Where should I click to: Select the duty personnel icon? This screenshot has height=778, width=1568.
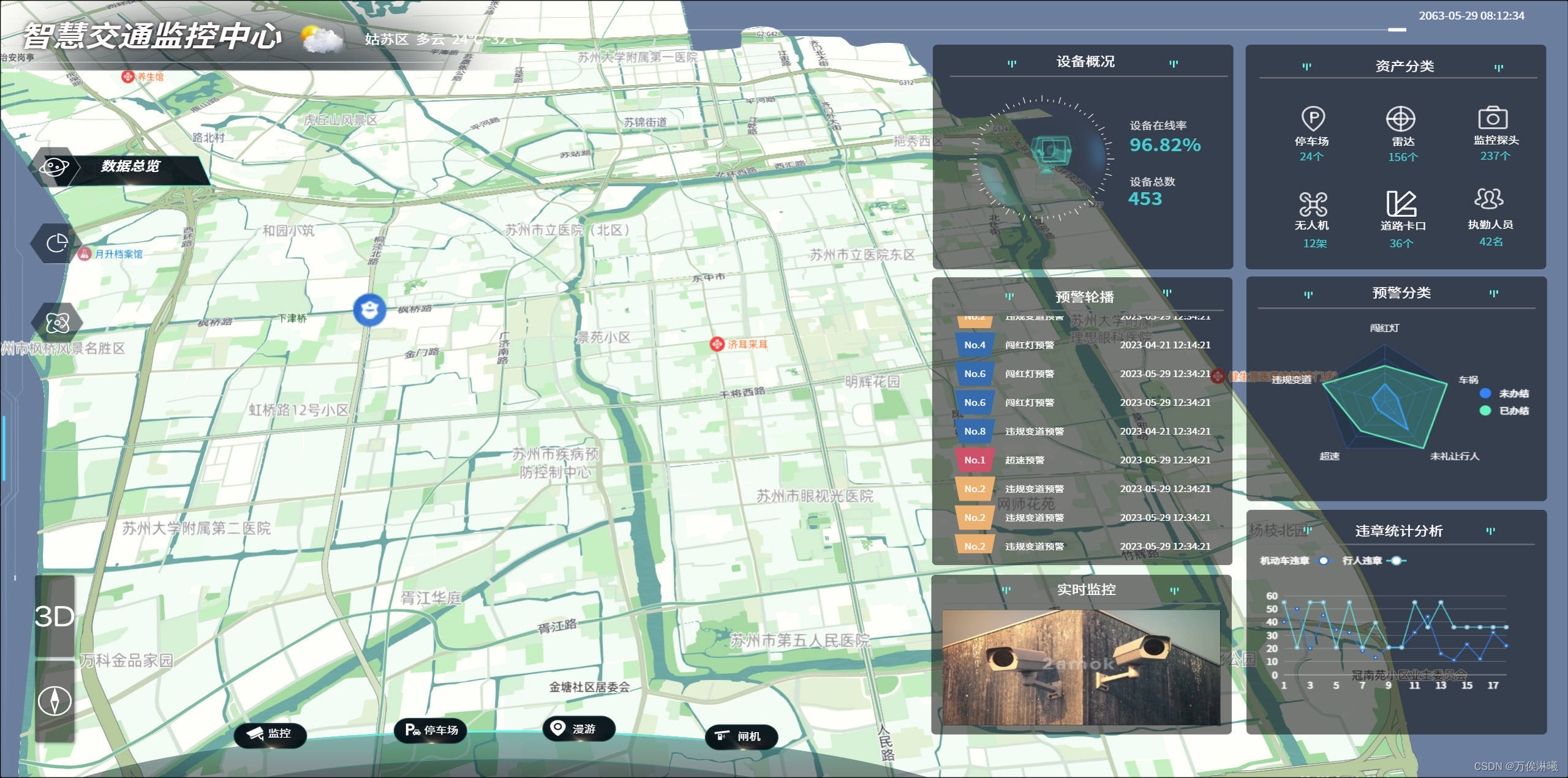coord(1489,199)
